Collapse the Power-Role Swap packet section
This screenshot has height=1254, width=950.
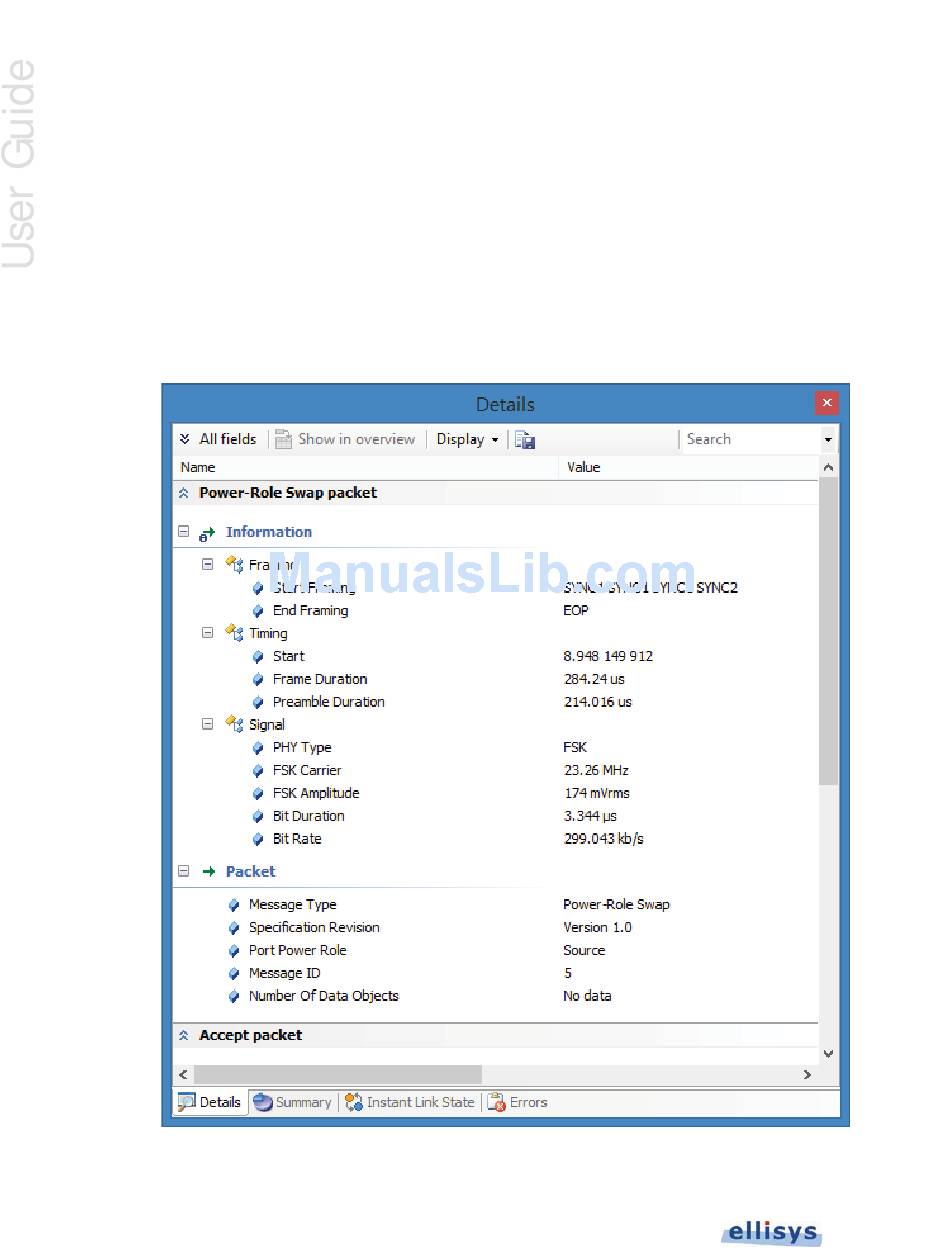coord(184,493)
